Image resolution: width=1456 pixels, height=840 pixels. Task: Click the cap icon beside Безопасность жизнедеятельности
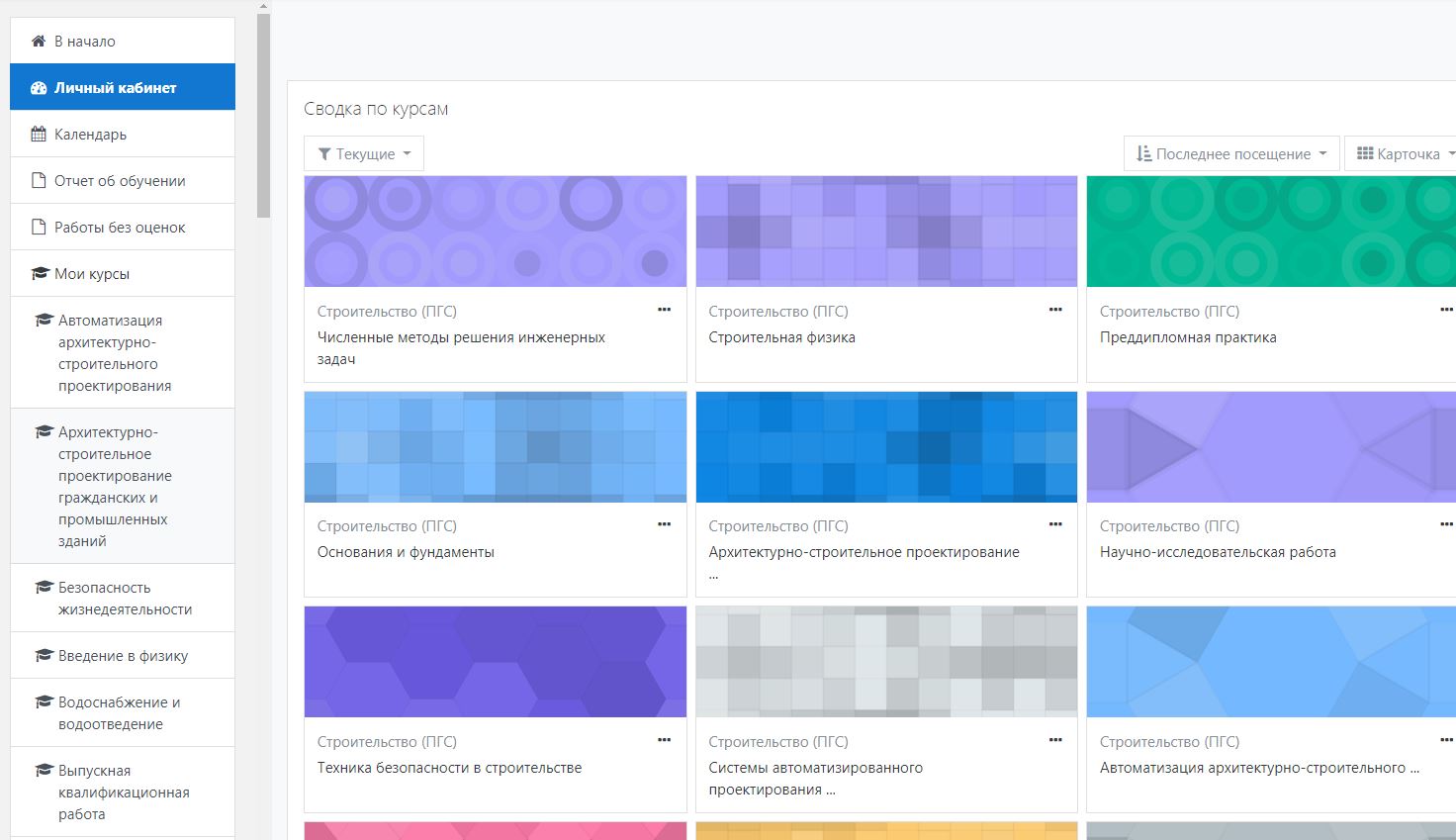[44, 588]
